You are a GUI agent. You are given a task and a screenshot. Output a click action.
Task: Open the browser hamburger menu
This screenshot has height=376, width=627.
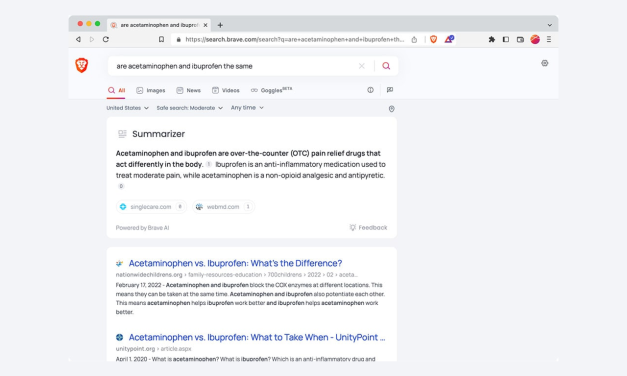(x=549, y=39)
